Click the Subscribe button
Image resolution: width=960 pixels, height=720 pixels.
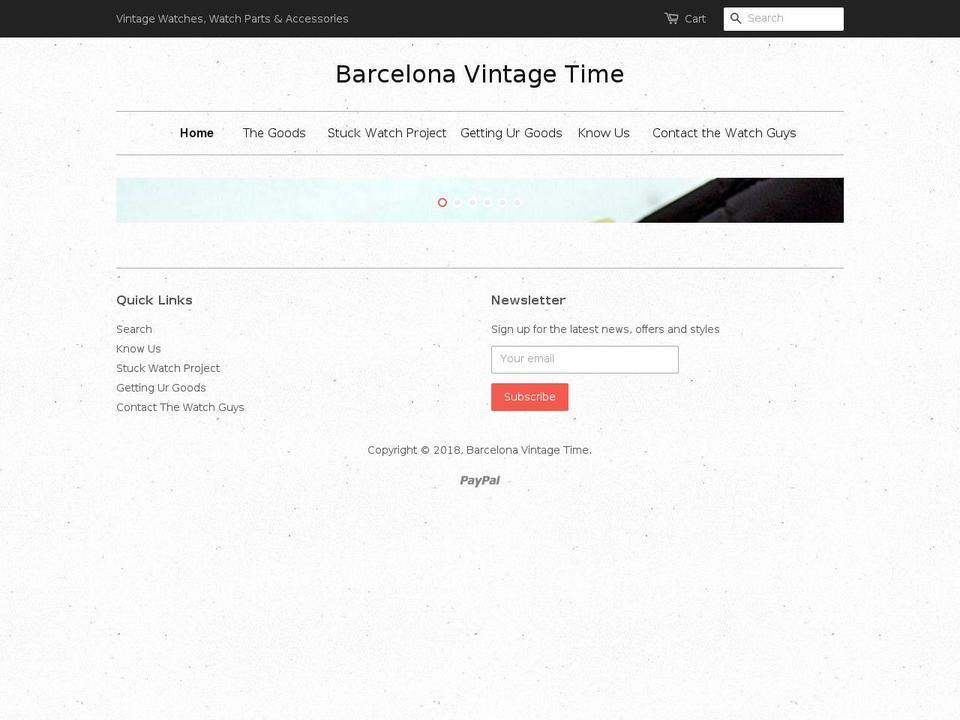[530, 397]
